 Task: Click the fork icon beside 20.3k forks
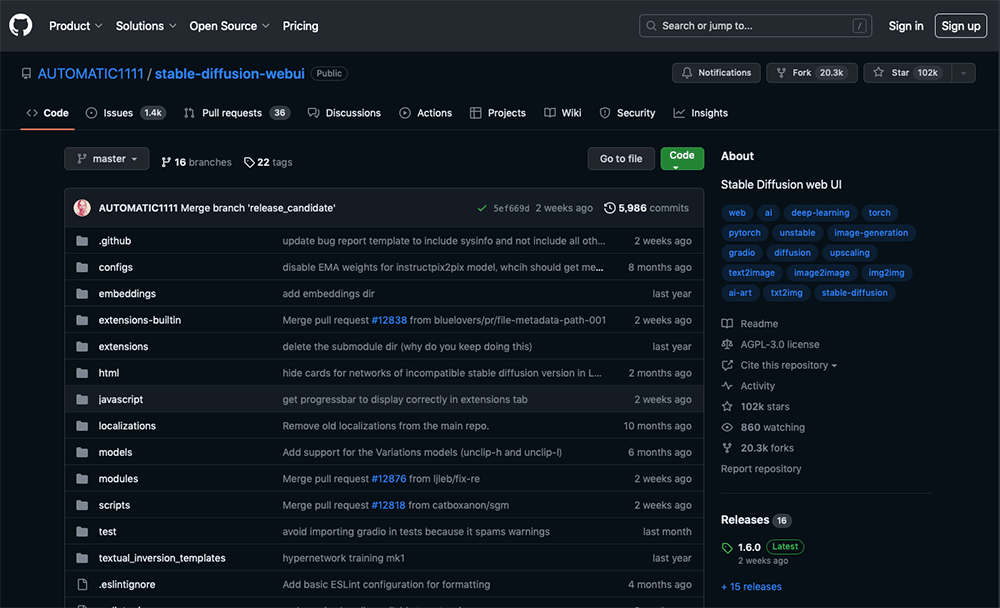727,448
